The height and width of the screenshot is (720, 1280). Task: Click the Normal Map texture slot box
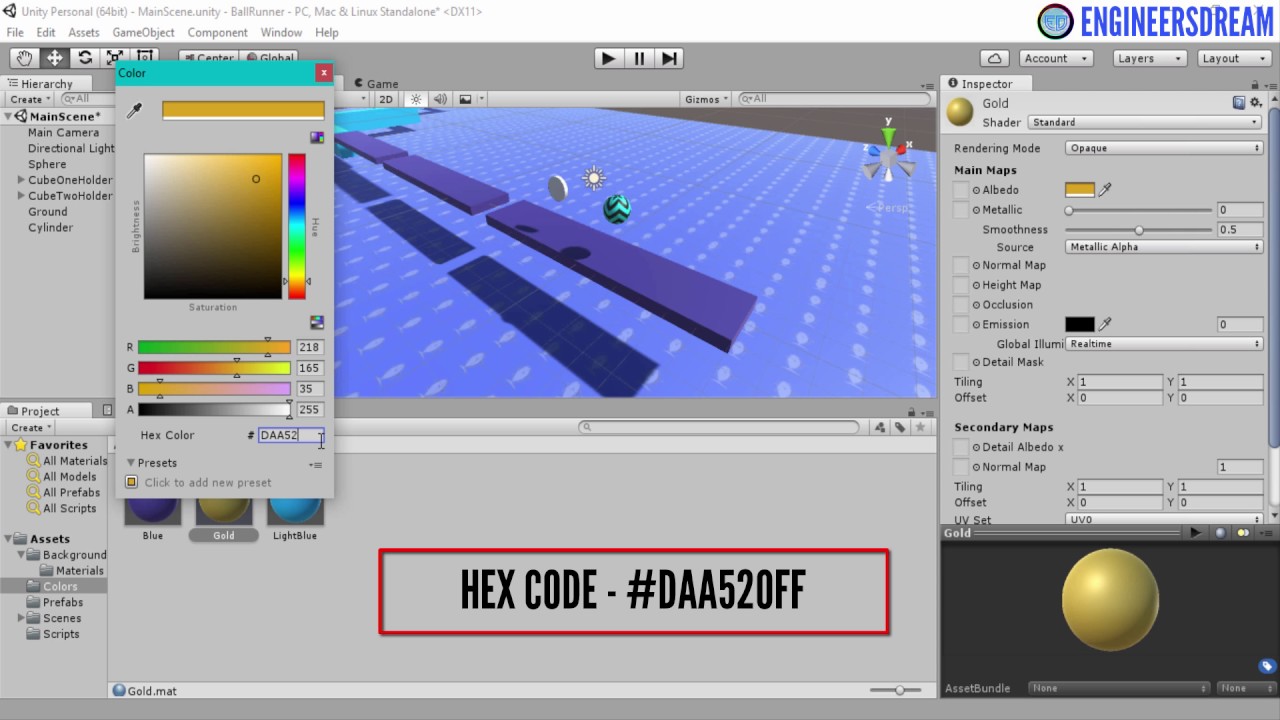tap(961, 265)
